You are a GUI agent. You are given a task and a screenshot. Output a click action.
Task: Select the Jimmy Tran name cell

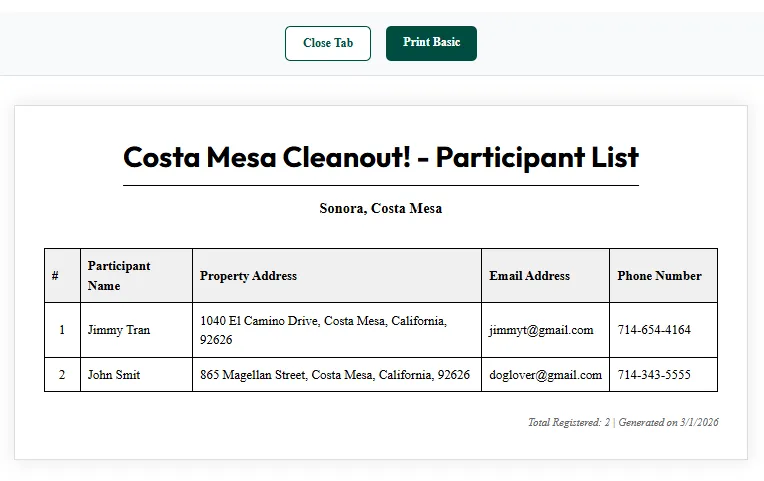[x=136, y=330]
